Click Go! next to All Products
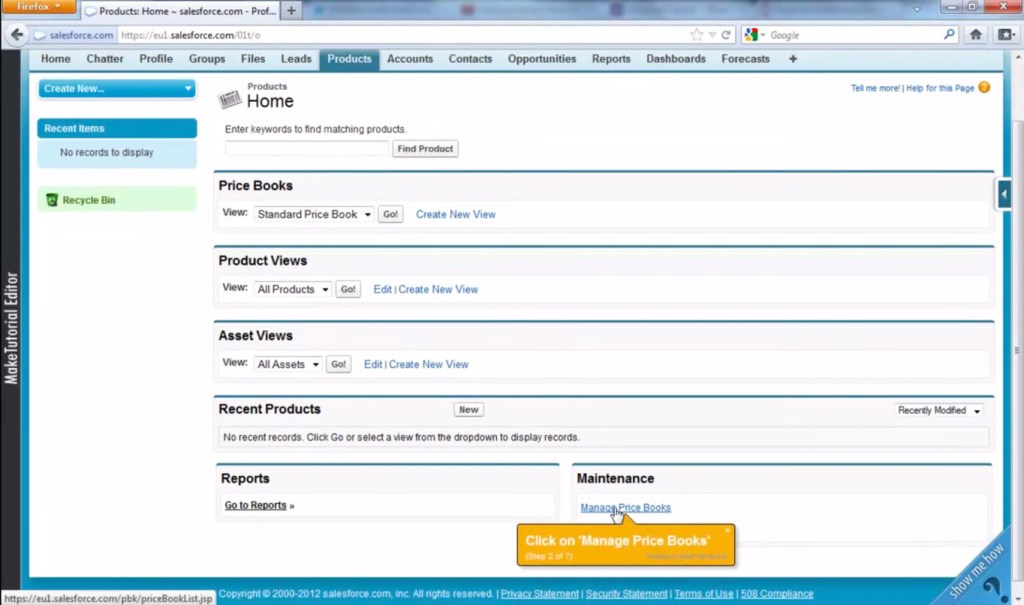This screenshot has height=605, width=1024. pos(348,289)
